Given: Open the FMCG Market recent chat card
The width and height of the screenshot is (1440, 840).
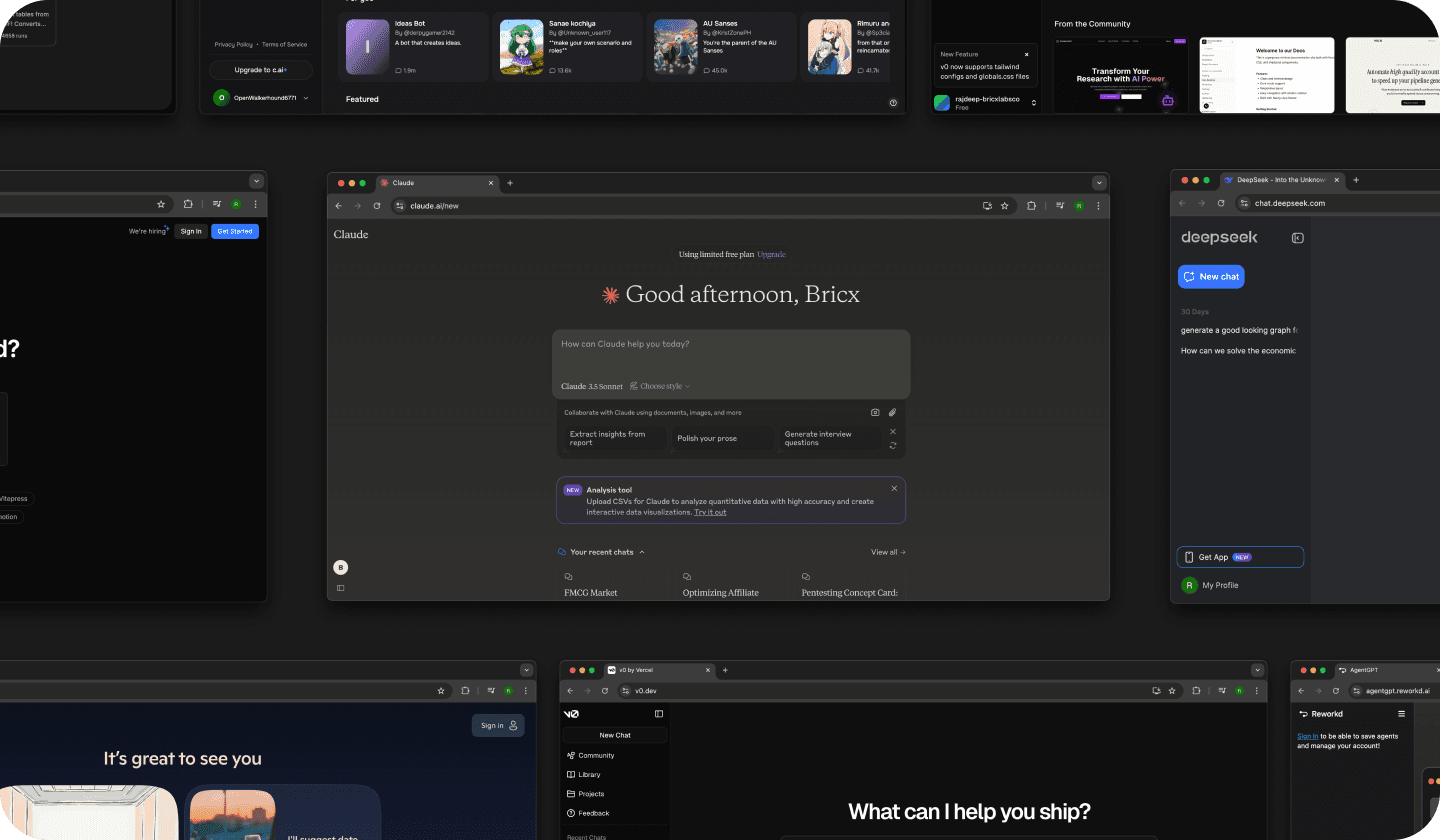Looking at the screenshot, I should pos(614,583).
